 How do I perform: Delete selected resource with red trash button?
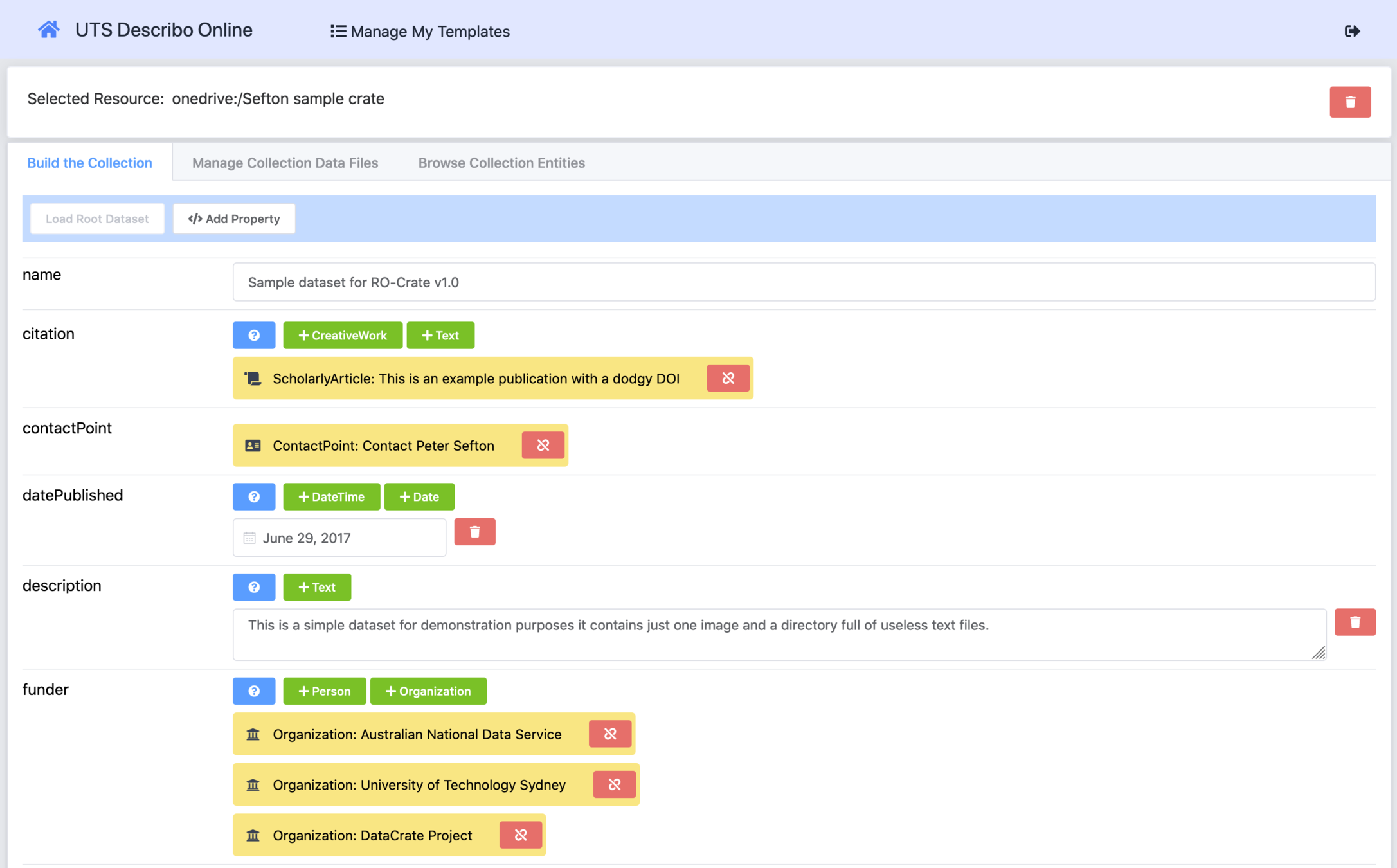[x=1349, y=102]
